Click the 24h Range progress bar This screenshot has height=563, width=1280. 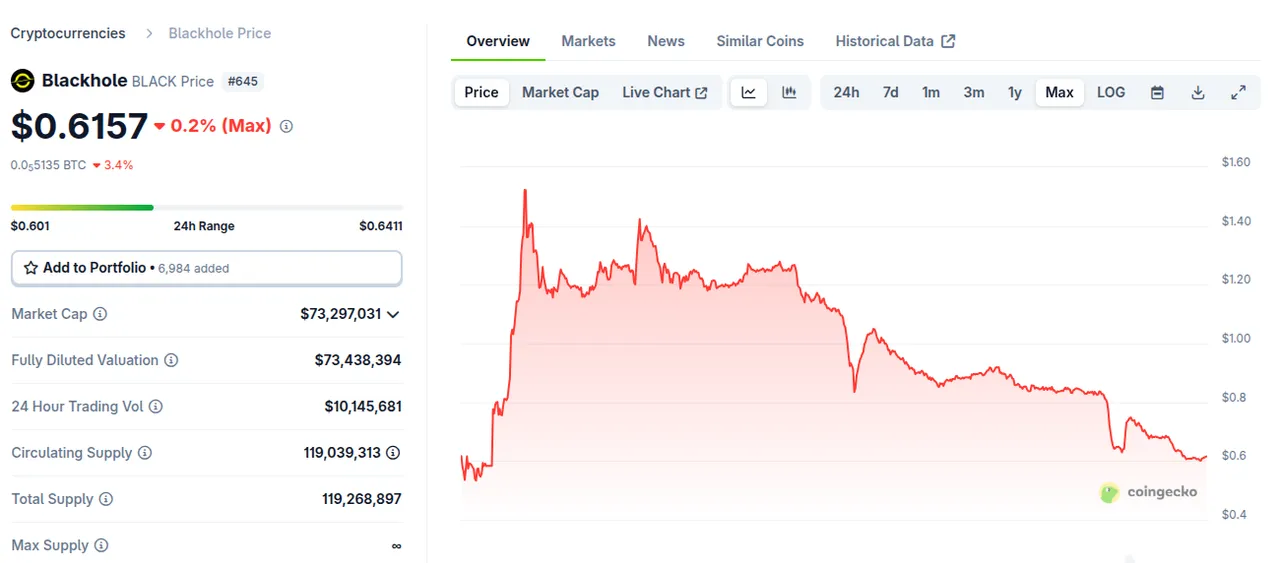[x=206, y=207]
